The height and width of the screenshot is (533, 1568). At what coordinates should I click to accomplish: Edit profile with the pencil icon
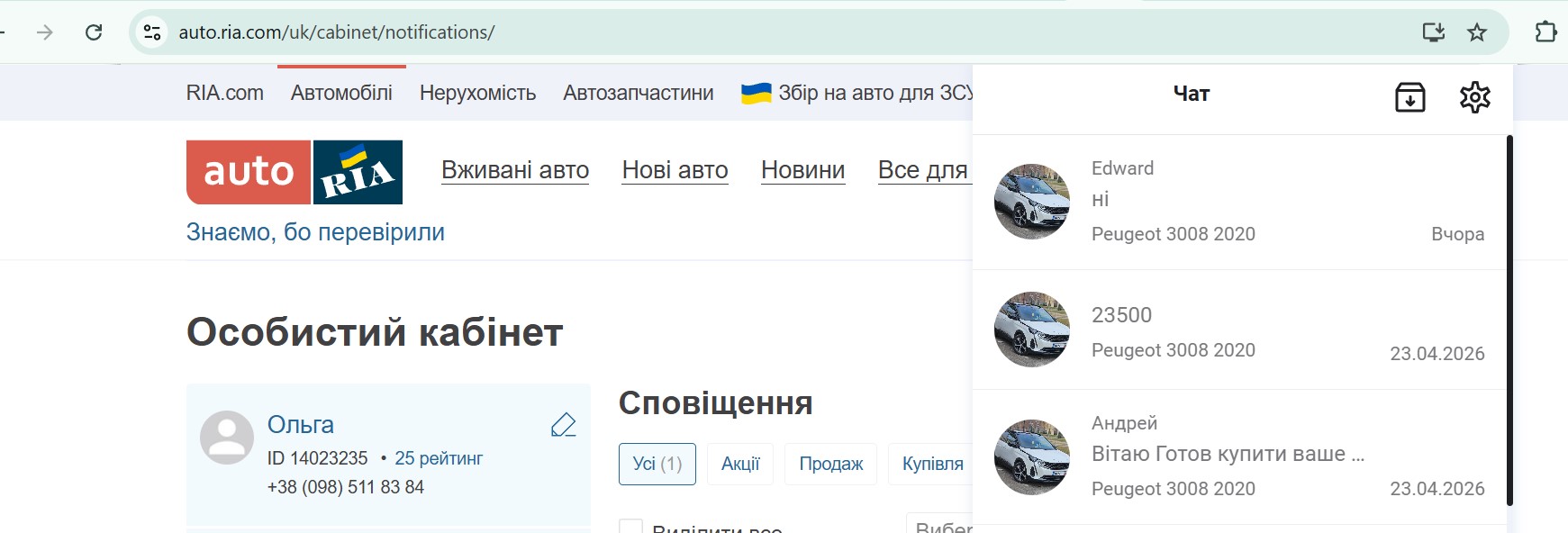tap(563, 424)
